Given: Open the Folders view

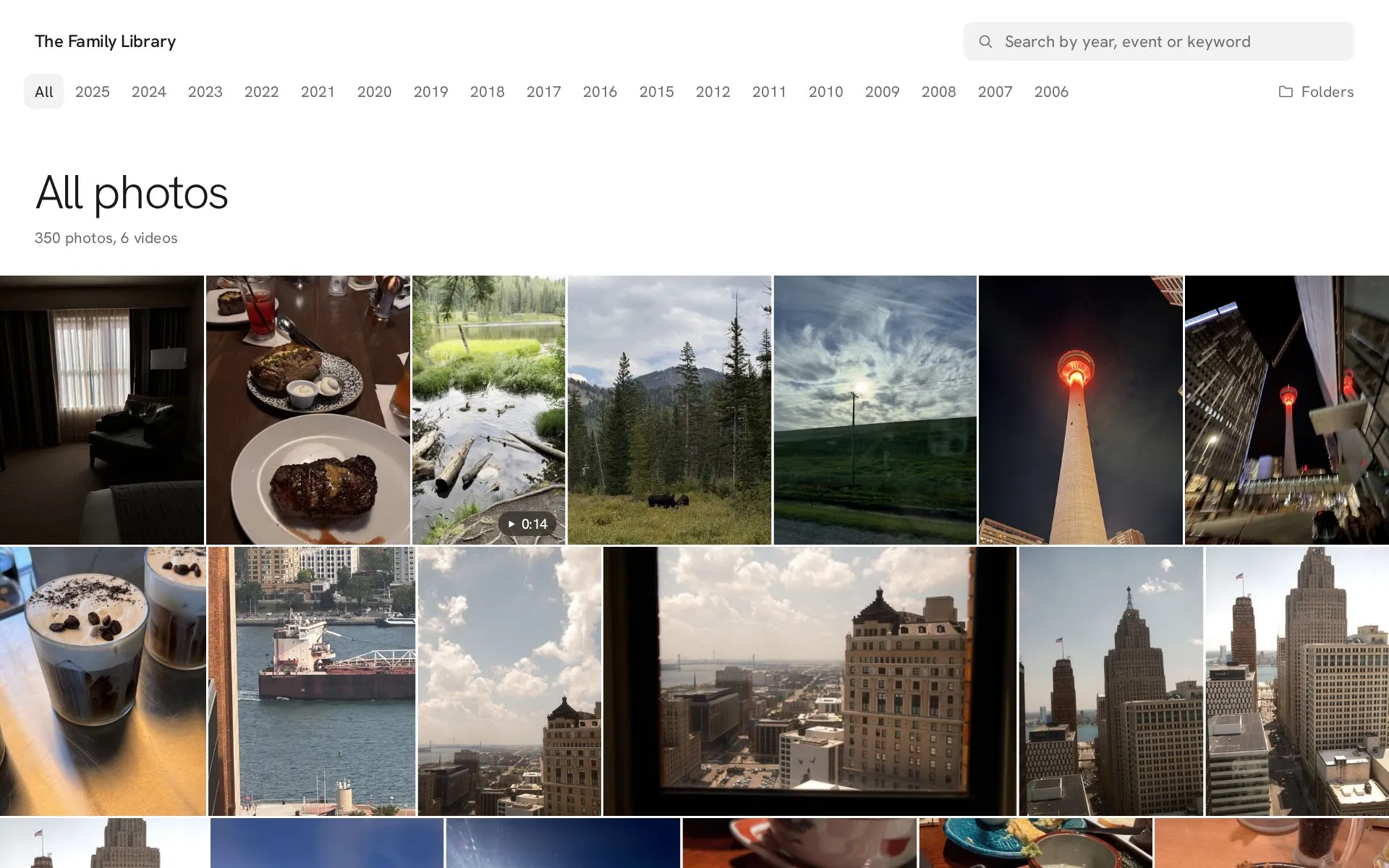Looking at the screenshot, I should (x=1316, y=92).
